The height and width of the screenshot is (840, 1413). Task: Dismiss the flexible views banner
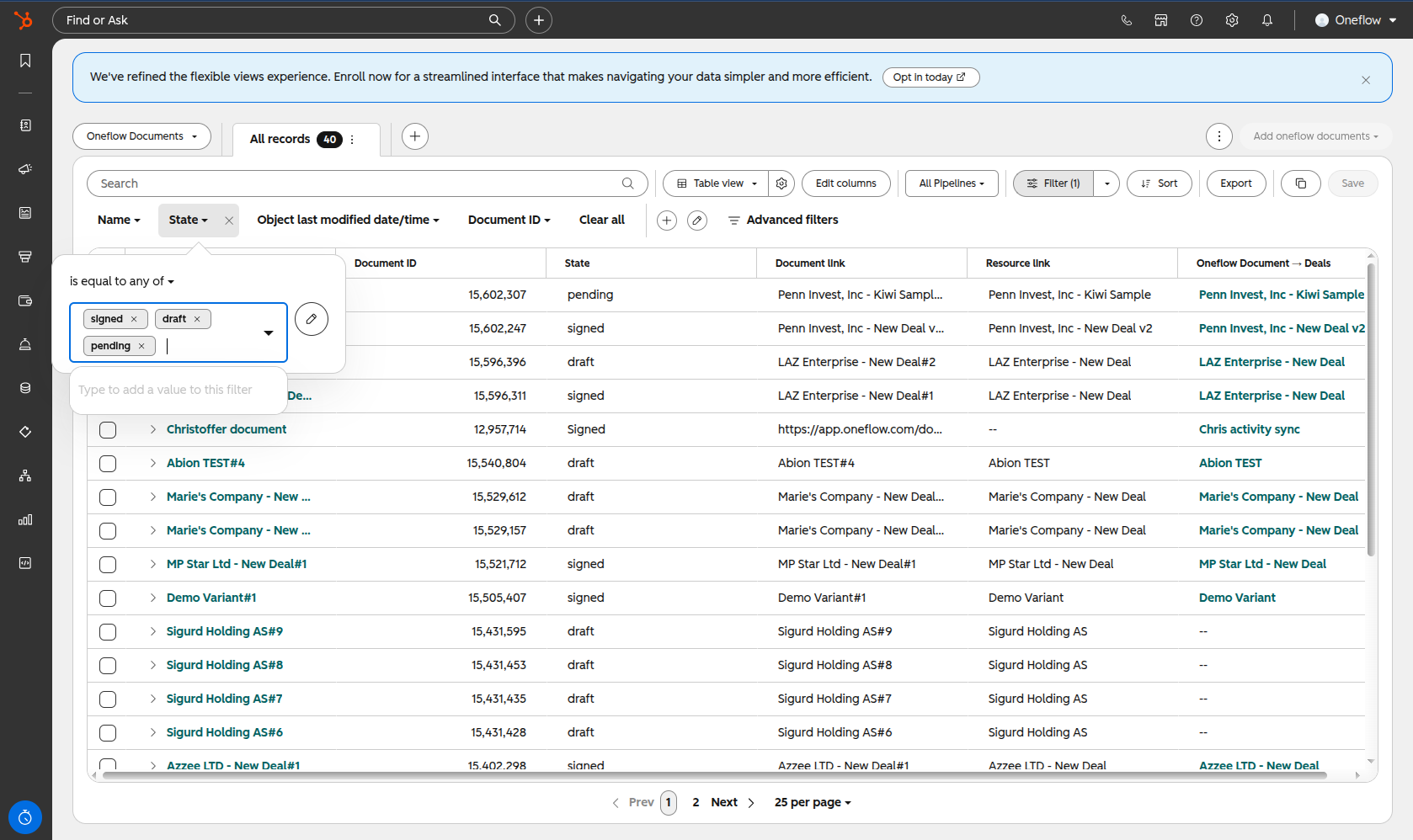tap(1366, 80)
